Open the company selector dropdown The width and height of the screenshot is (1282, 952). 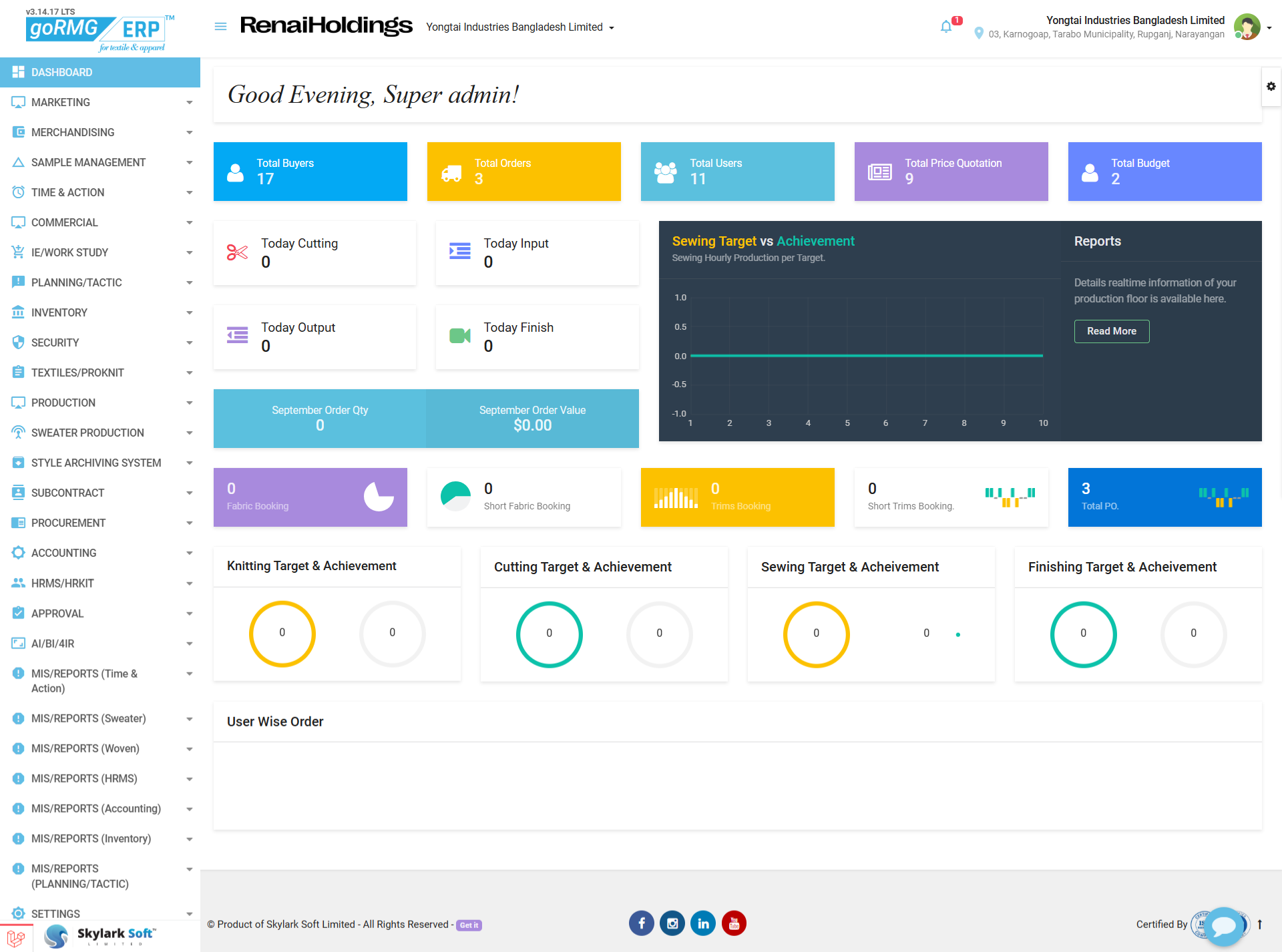[x=520, y=27]
